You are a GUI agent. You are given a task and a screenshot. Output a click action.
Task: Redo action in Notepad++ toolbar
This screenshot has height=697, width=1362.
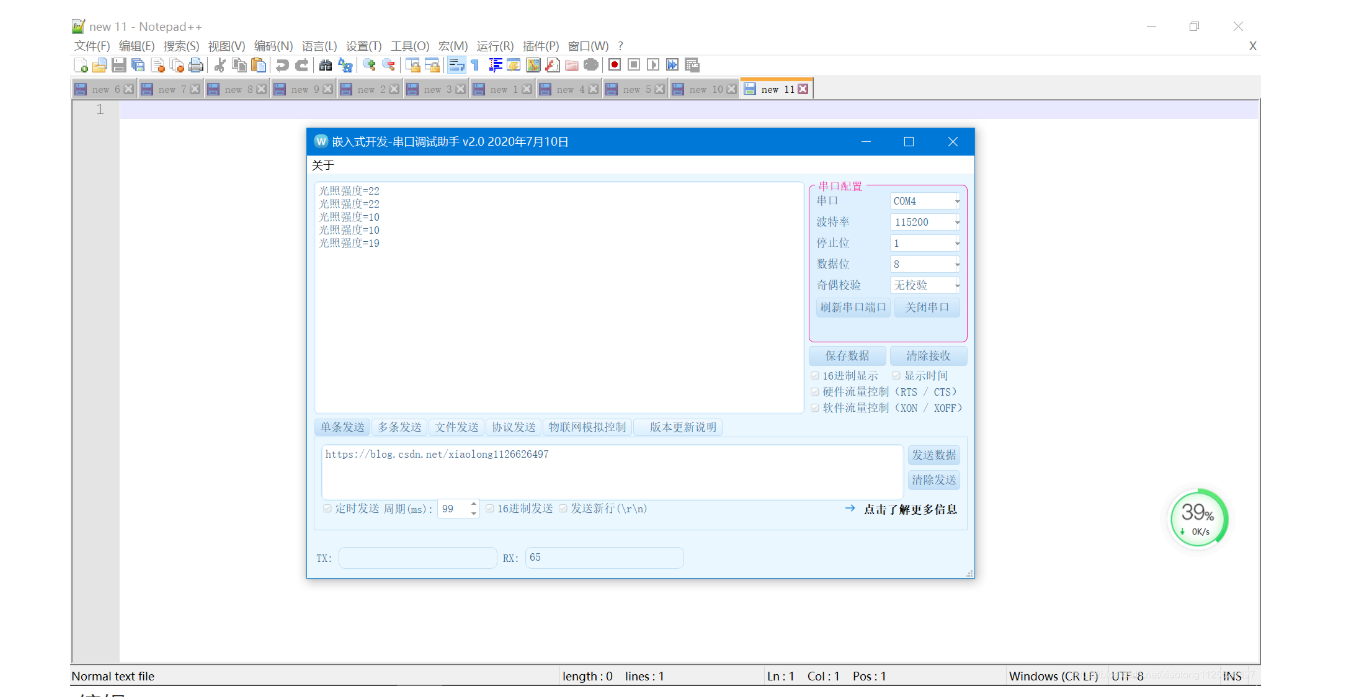[x=301, y=65]
